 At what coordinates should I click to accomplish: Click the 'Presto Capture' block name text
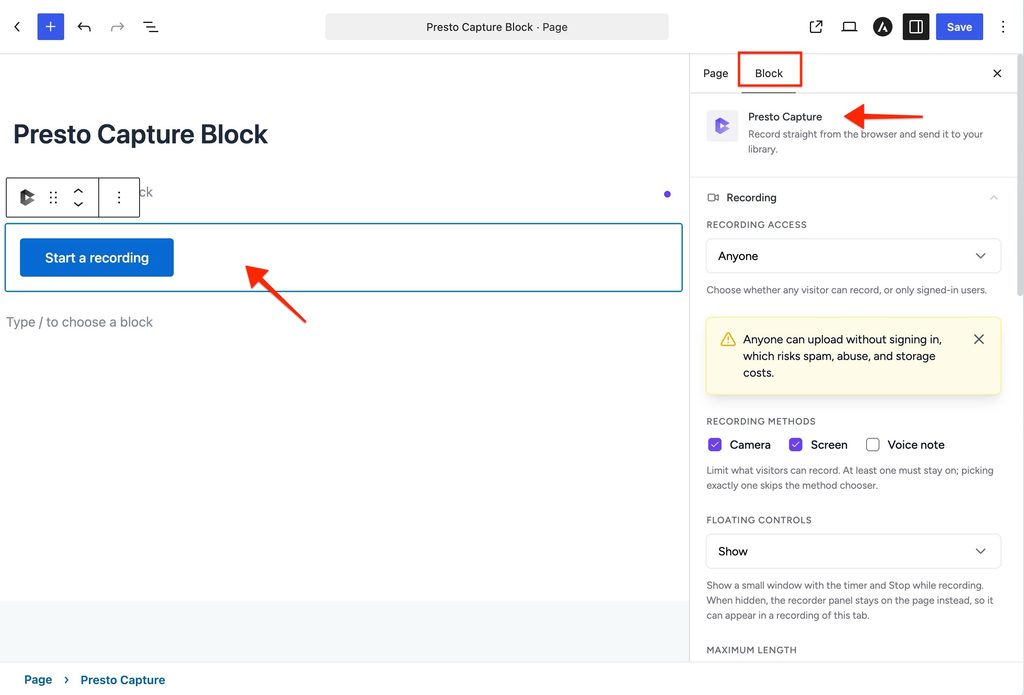click(784, 117)
